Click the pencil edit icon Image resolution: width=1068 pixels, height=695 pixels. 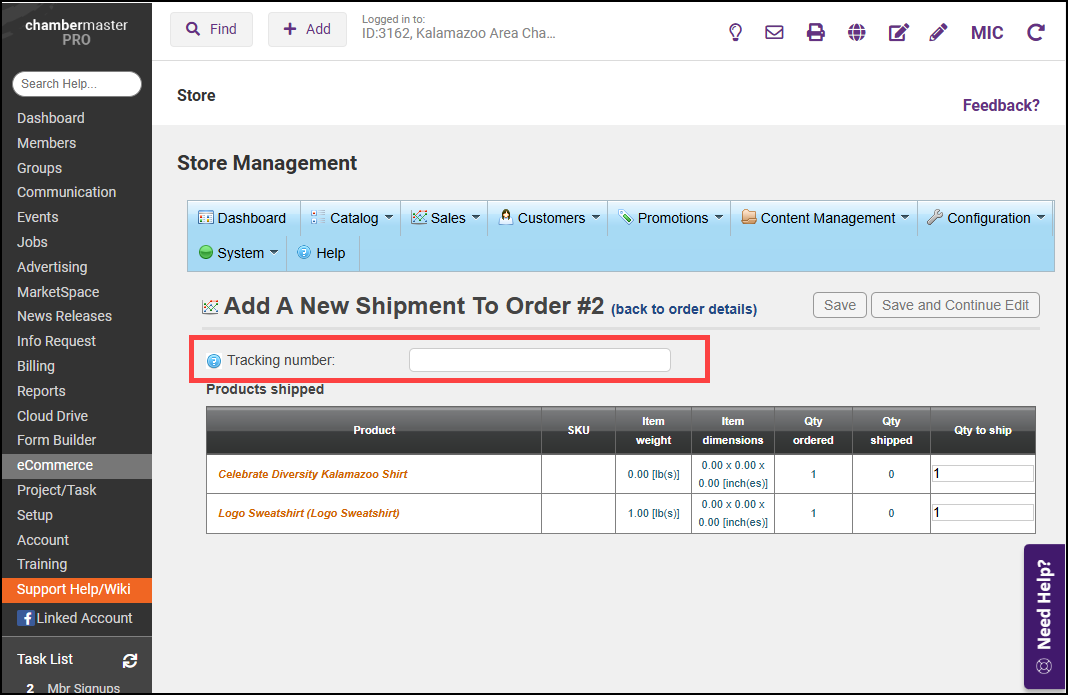[x=938, y=32]
